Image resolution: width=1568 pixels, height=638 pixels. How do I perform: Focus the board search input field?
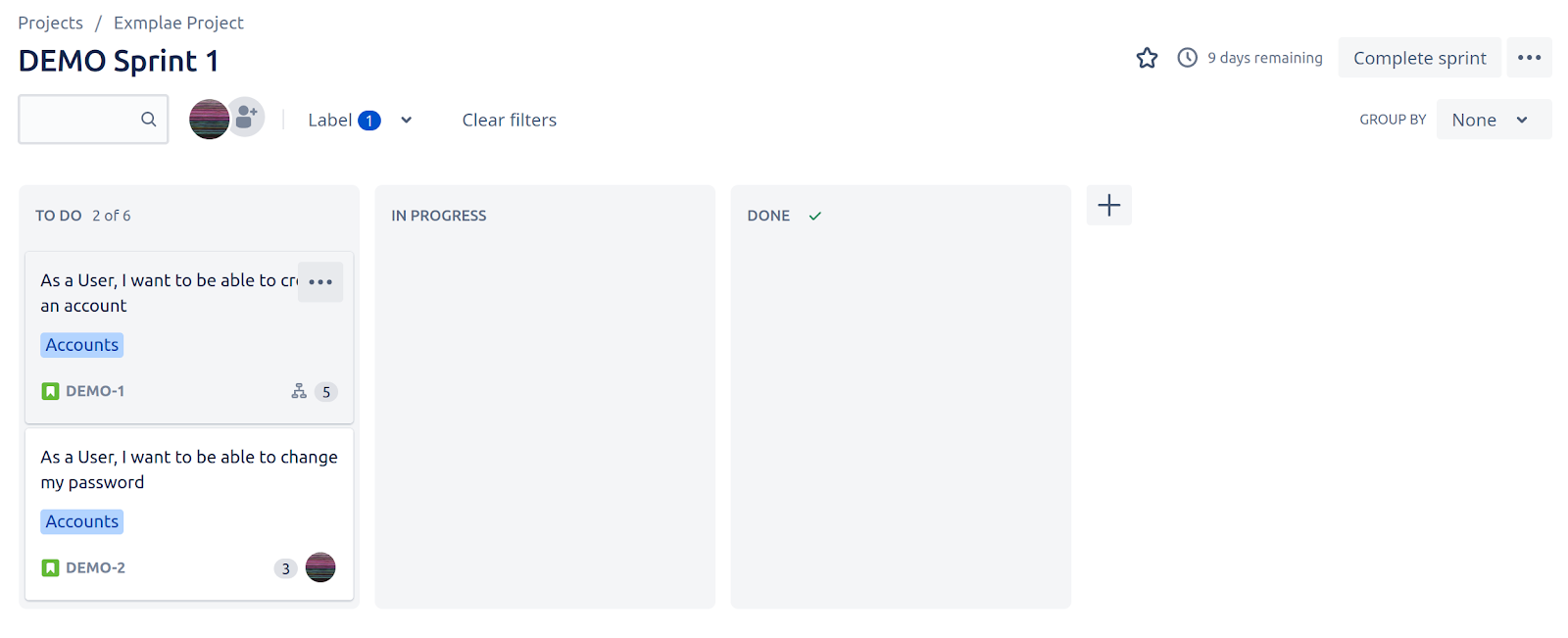click(x=93, y=120)
